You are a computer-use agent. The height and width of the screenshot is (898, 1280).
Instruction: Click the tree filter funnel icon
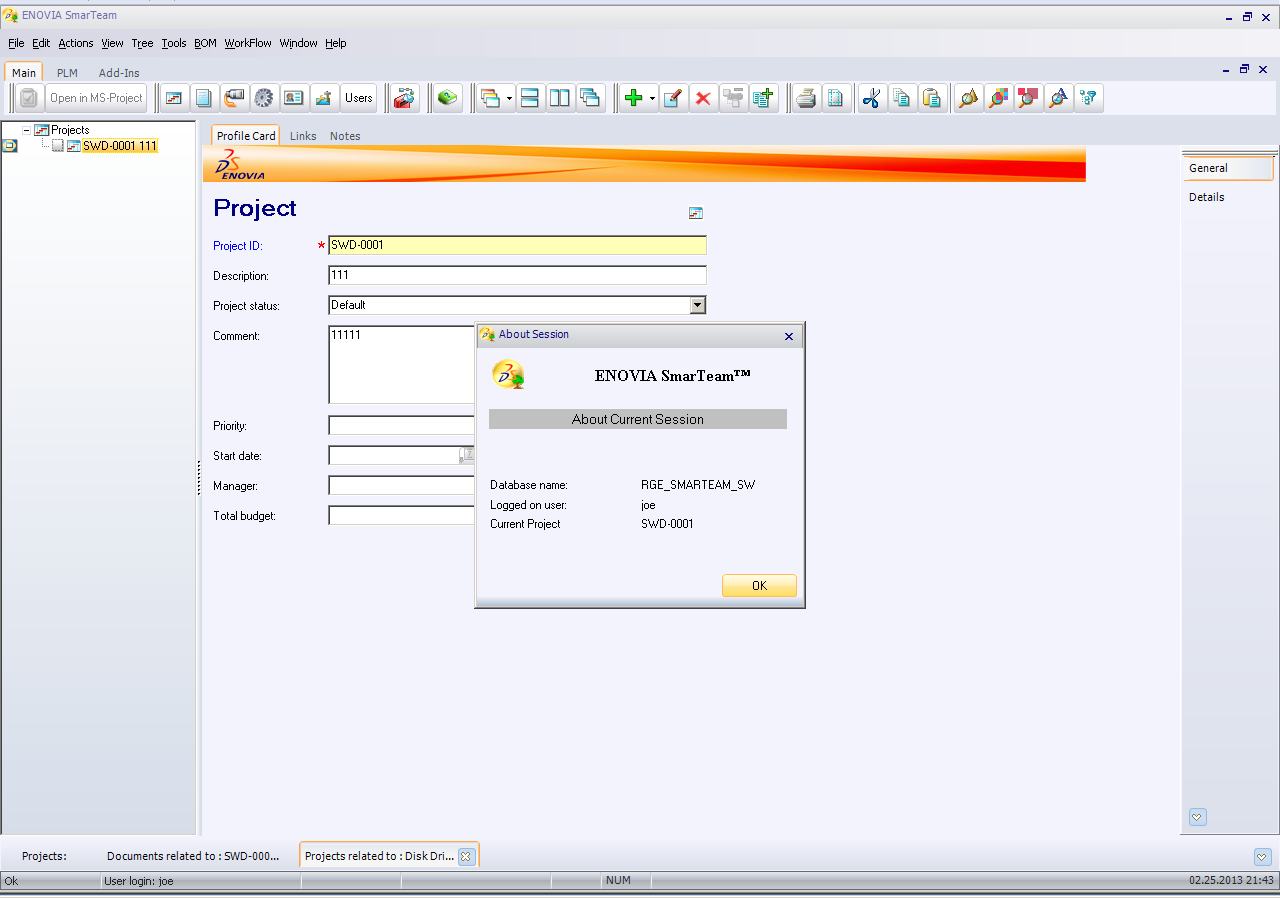(x=1088, y=98)
